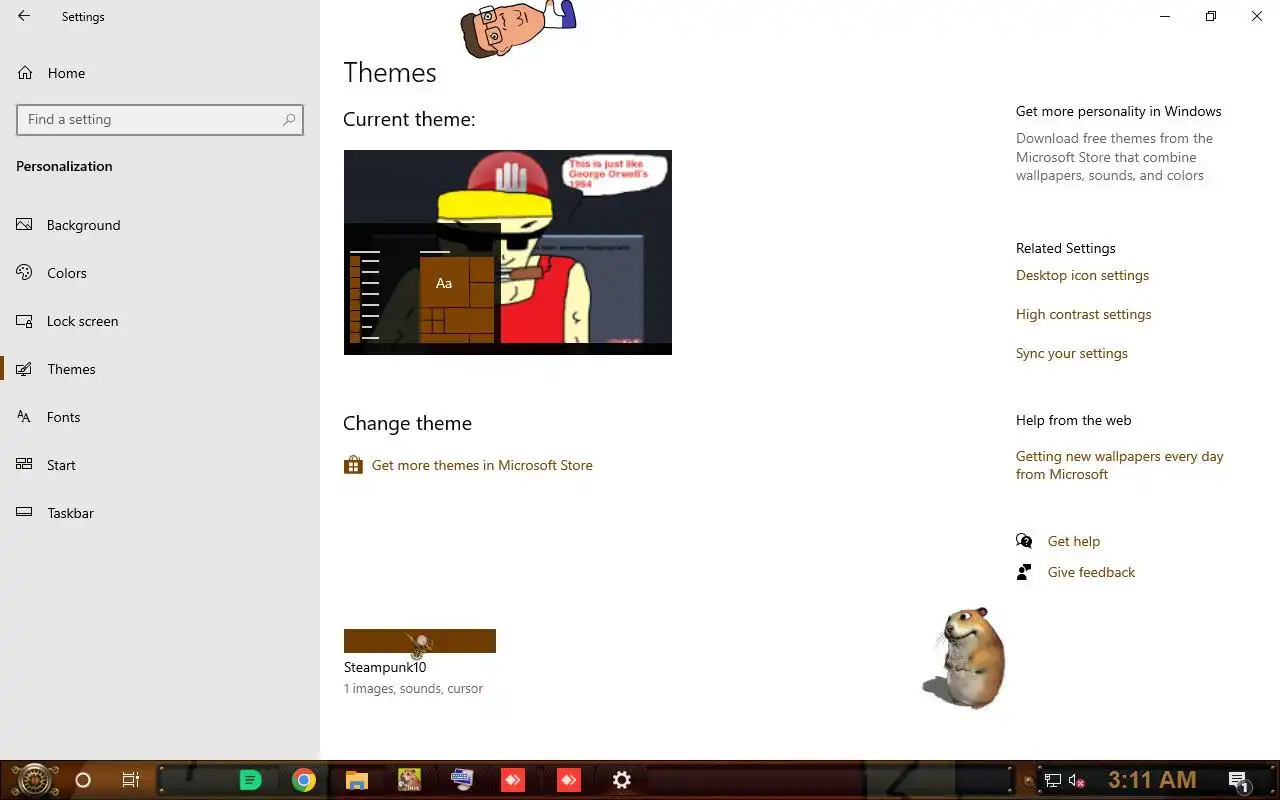
Task: Open Get more themes in Microsoft Store
Action: 482,465
